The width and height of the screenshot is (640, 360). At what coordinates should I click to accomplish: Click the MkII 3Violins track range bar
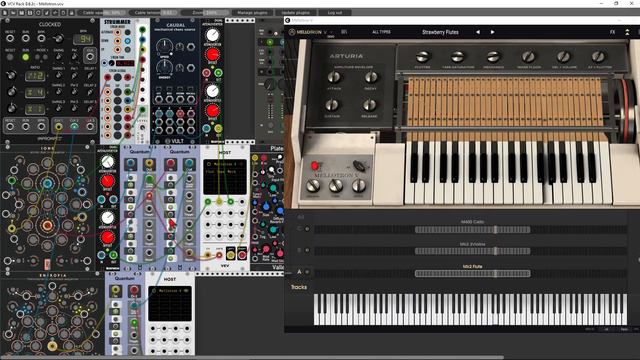[x=472, y=251]
